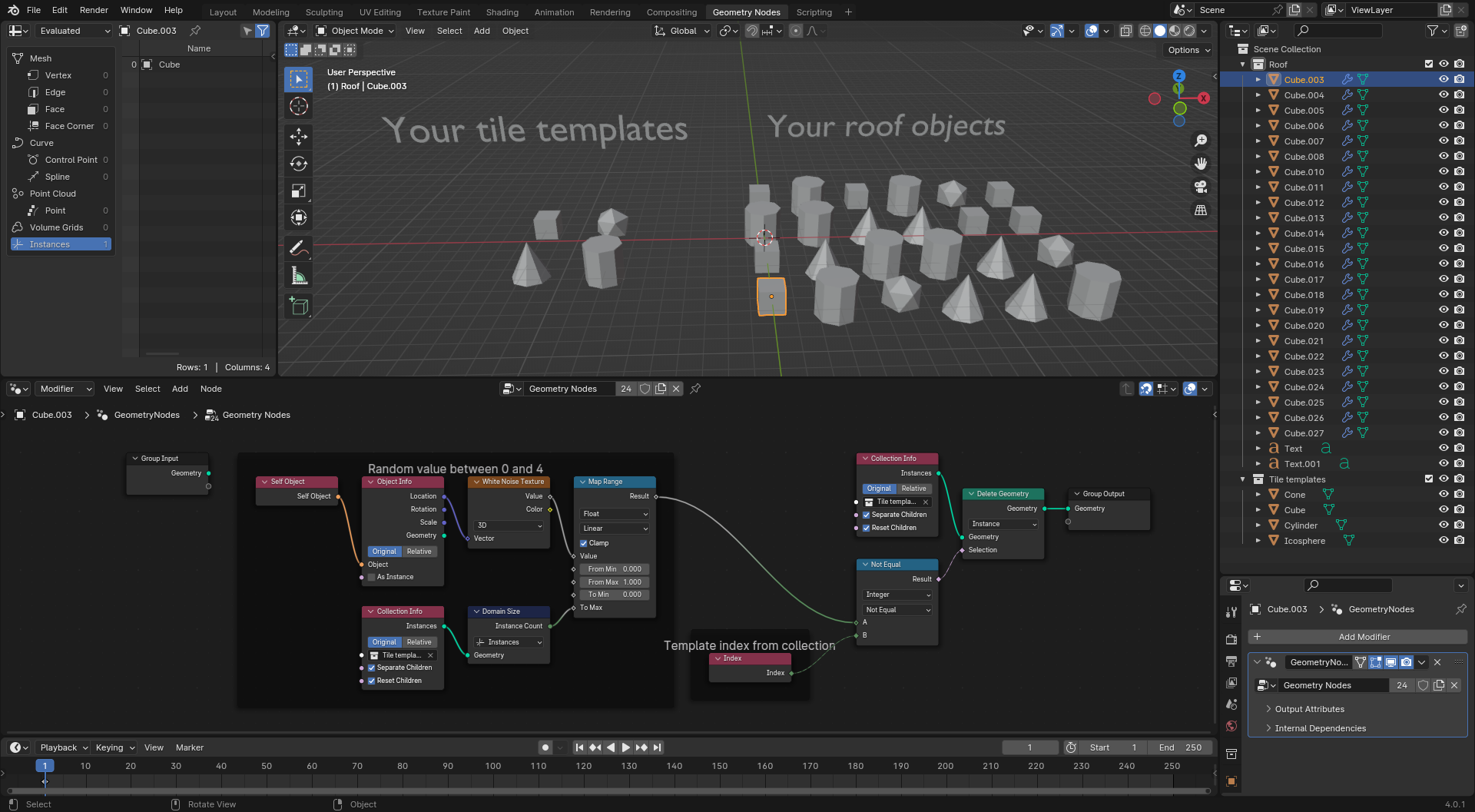Click the outliner search field
The height and width of the screenshot is (812, 1475).
(1337, 31)
